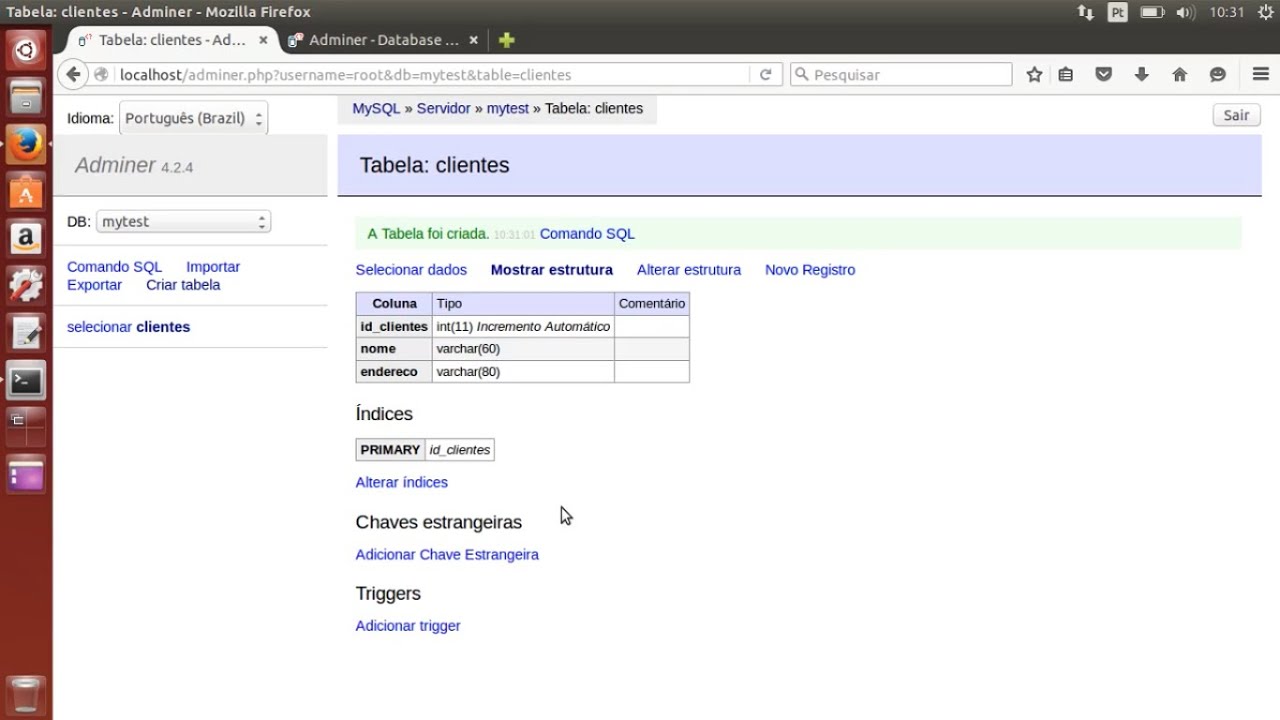Click the 'nome' column name cell

[x=394, y=349]
